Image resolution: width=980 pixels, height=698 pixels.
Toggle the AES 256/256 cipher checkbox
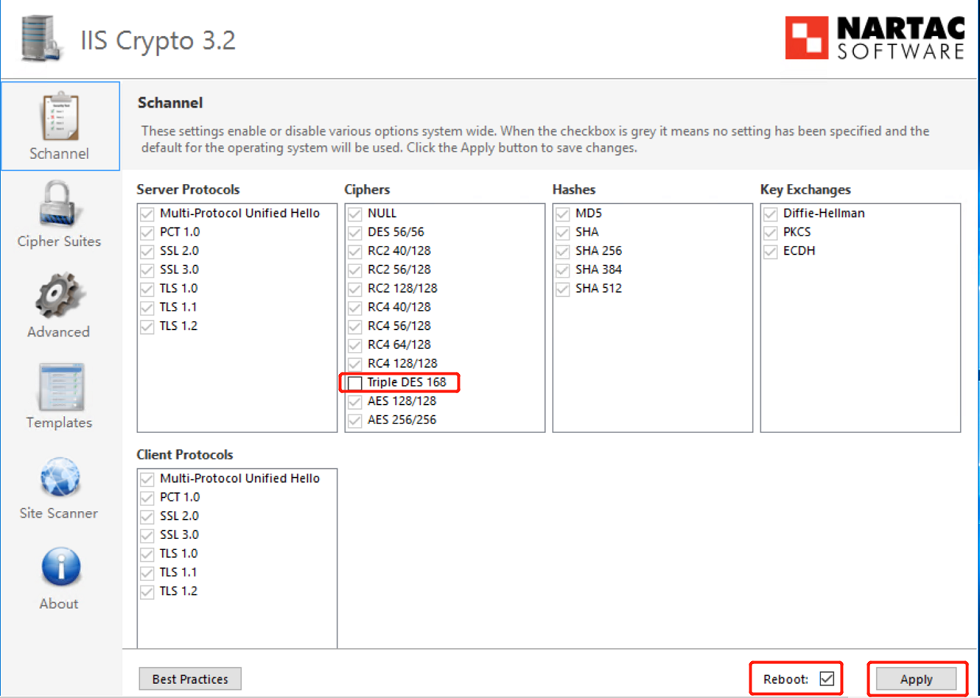click(x=355, y=420)
